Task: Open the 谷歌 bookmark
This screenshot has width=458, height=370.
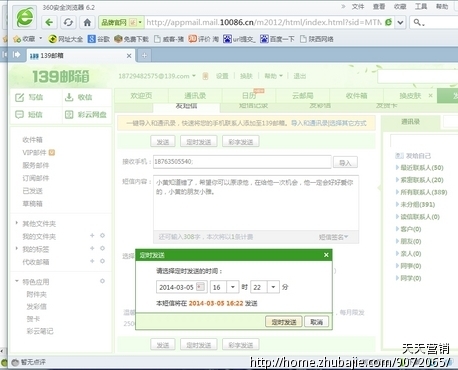Action: point(99,39)
